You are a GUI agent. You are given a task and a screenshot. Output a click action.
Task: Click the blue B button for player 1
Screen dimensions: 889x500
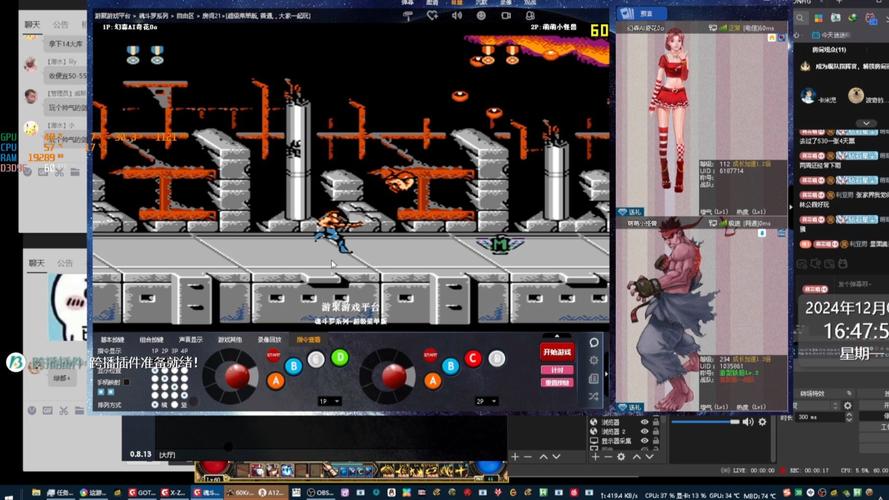294,366
